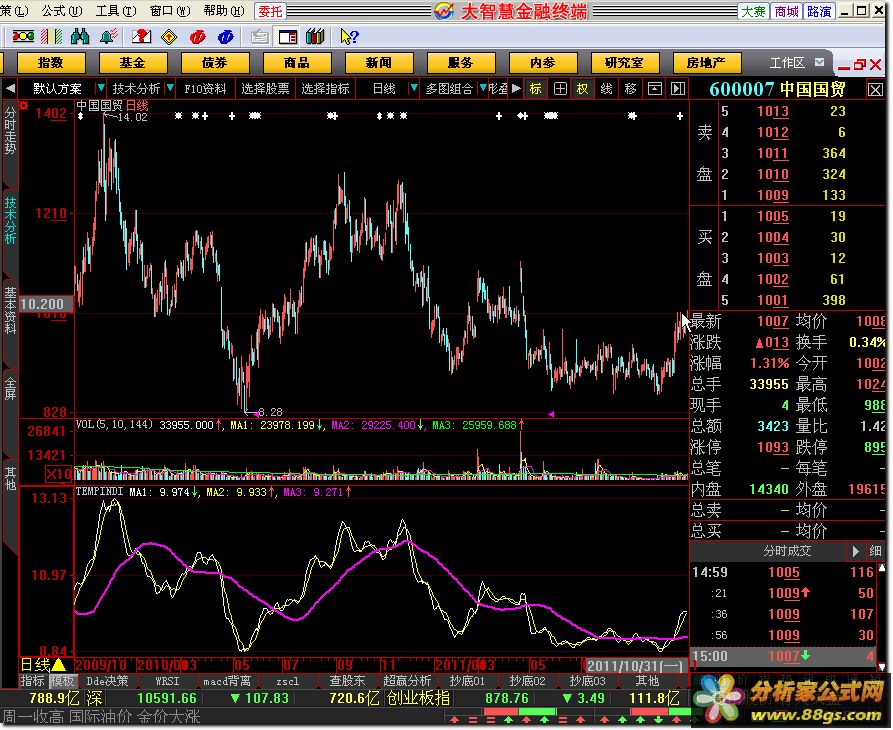Click the arrow question mark help icon
893x730 pixels.
(x=349, y=37)
